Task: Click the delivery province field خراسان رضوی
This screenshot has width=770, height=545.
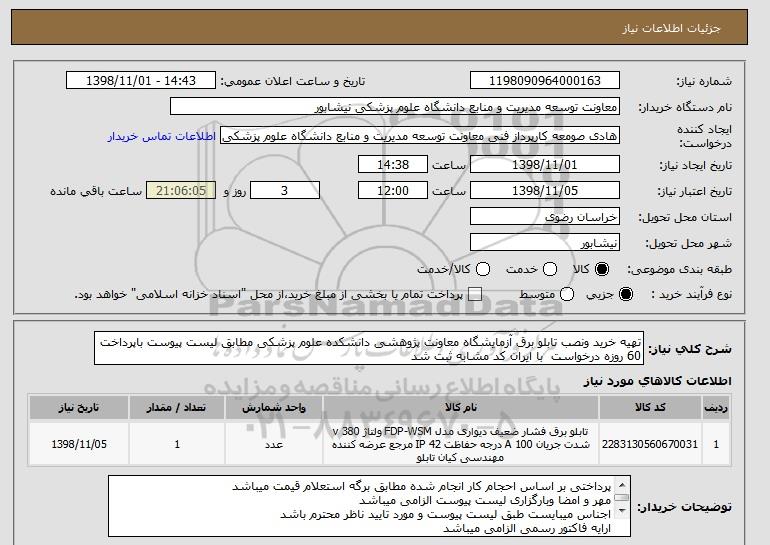Action: point(545,217)
